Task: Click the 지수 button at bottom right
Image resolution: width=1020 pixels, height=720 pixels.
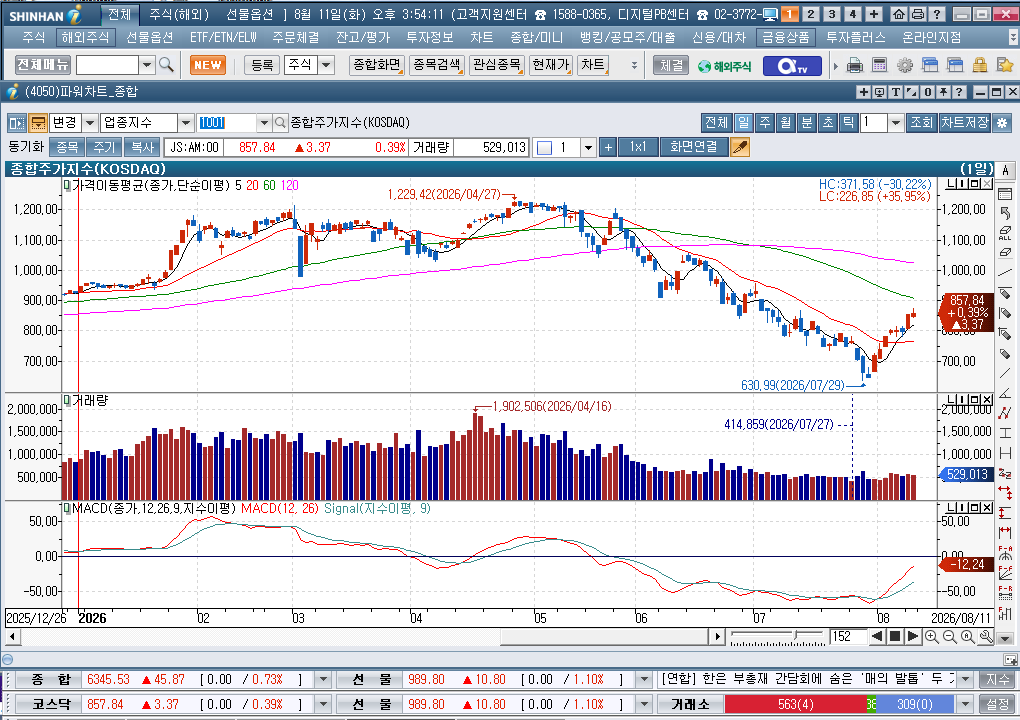Action: pos(997,680)
